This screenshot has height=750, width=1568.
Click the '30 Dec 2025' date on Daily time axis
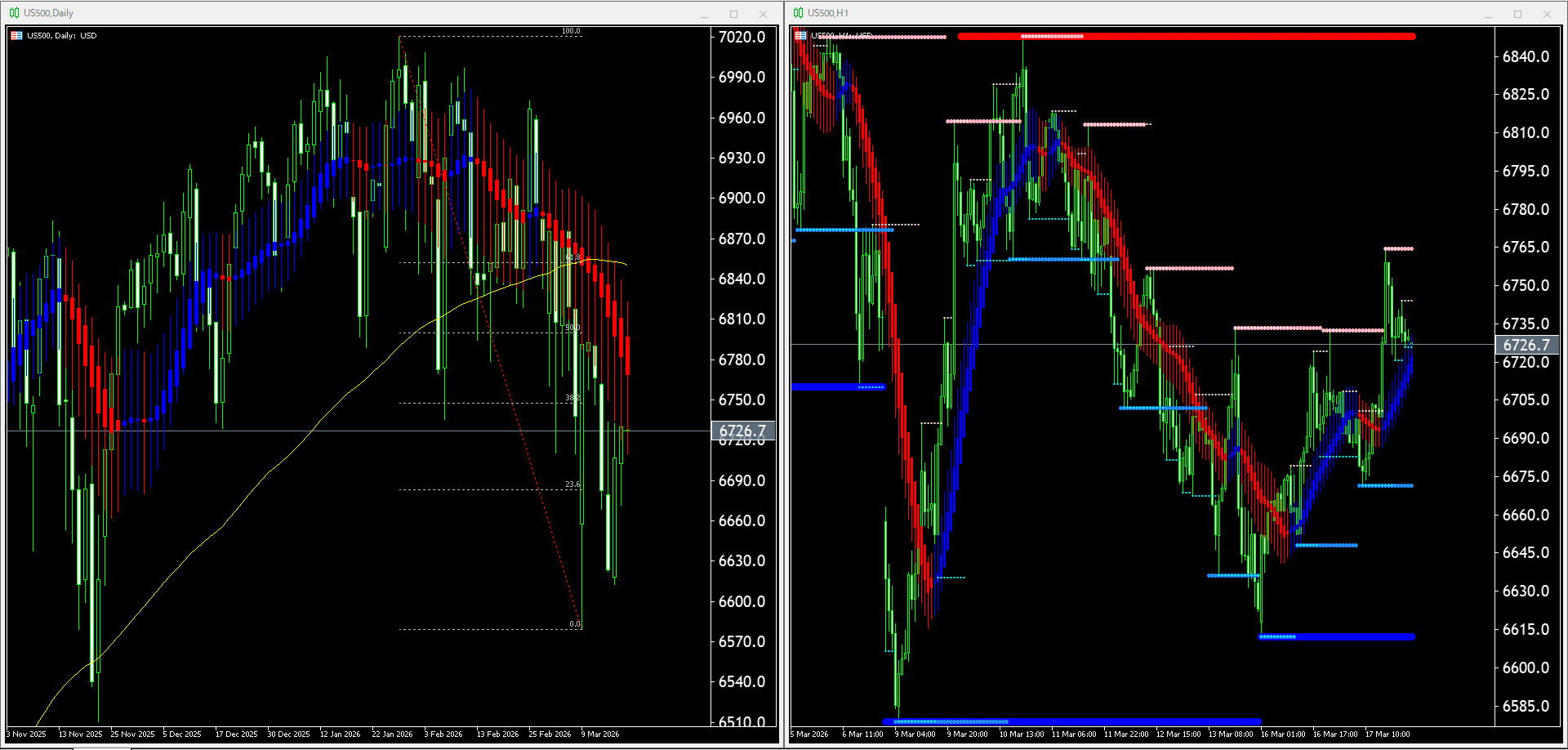[x=289, y=734]
